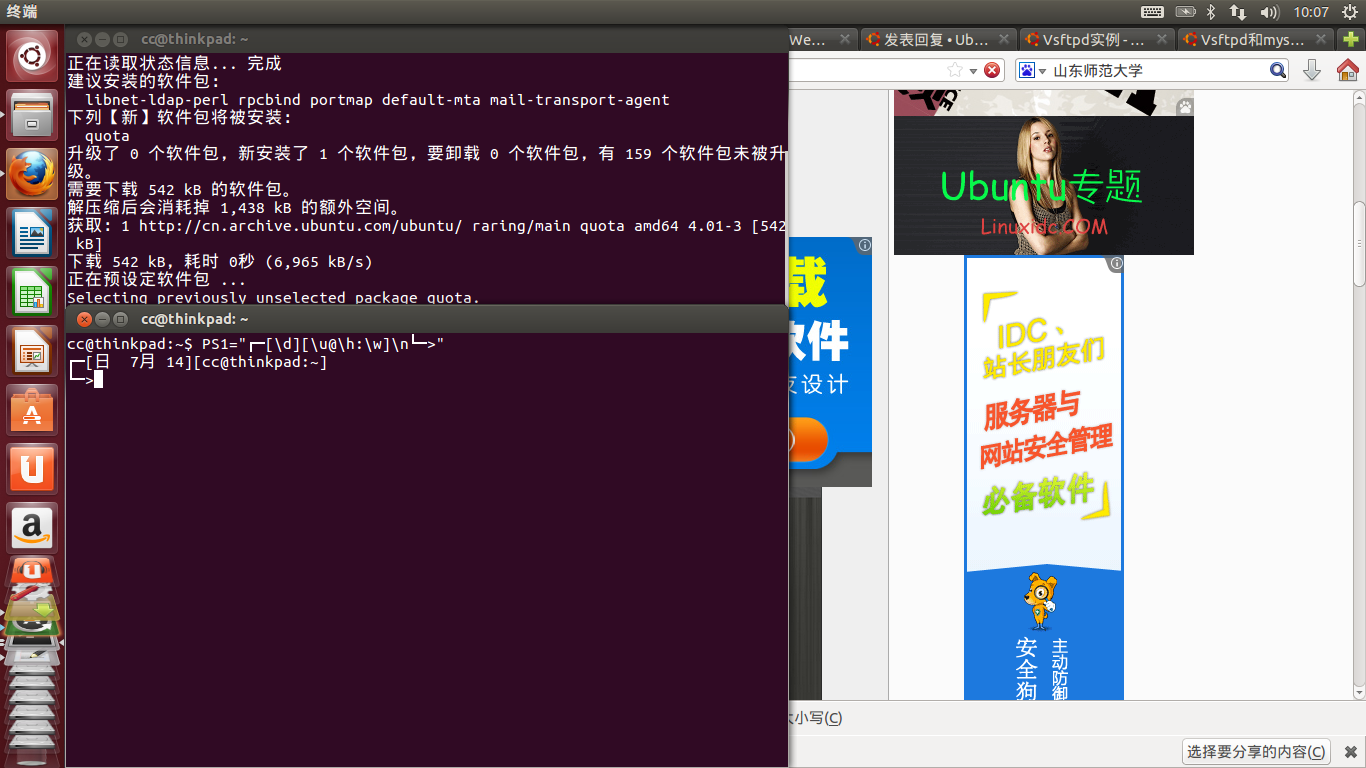Launch Firefox from the launcher
Screen dimensions: 1366x768
(33, 174)
